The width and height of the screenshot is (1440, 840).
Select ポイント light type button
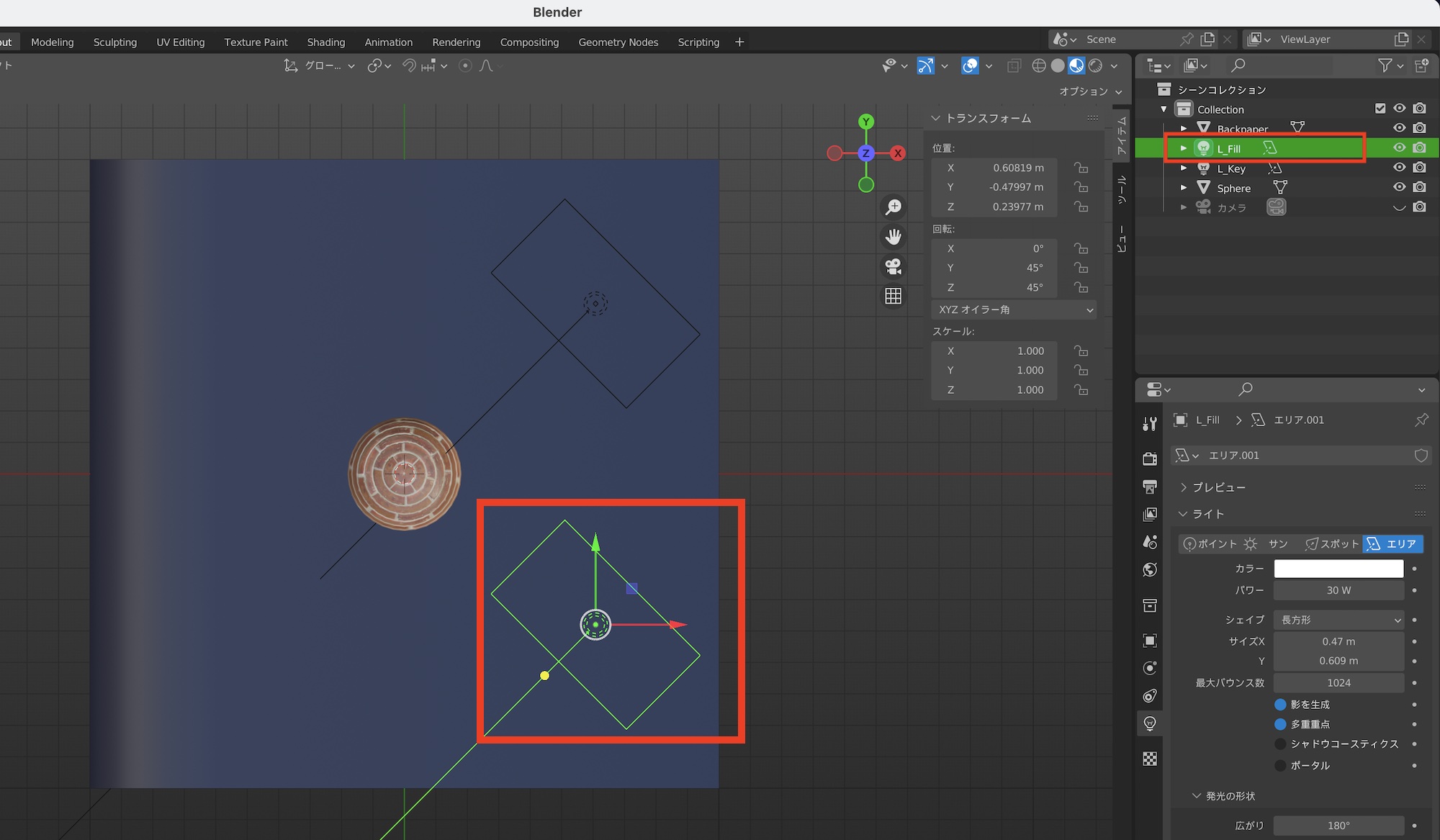(1210, 544)
